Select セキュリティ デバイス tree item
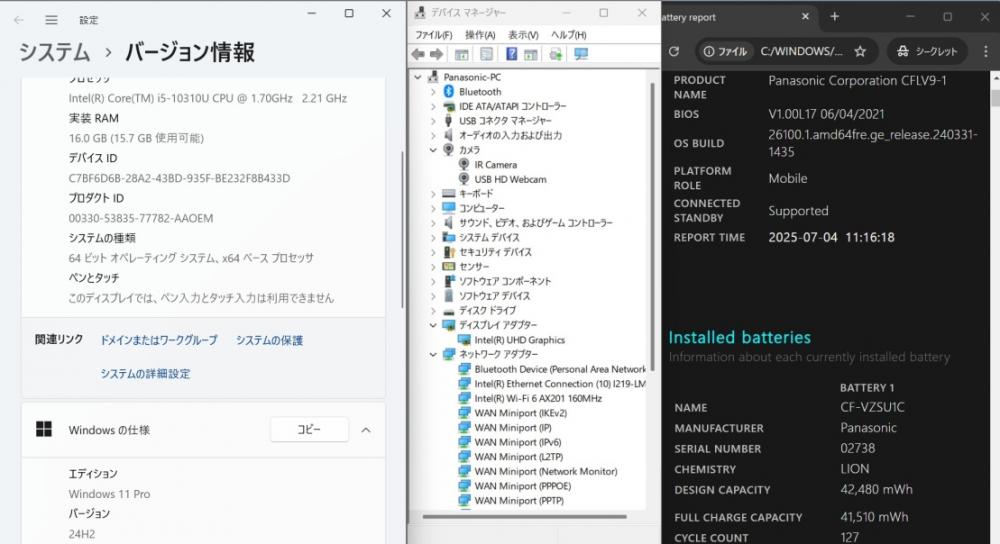This screenshot has height=544, width=1000. [496, 252]
